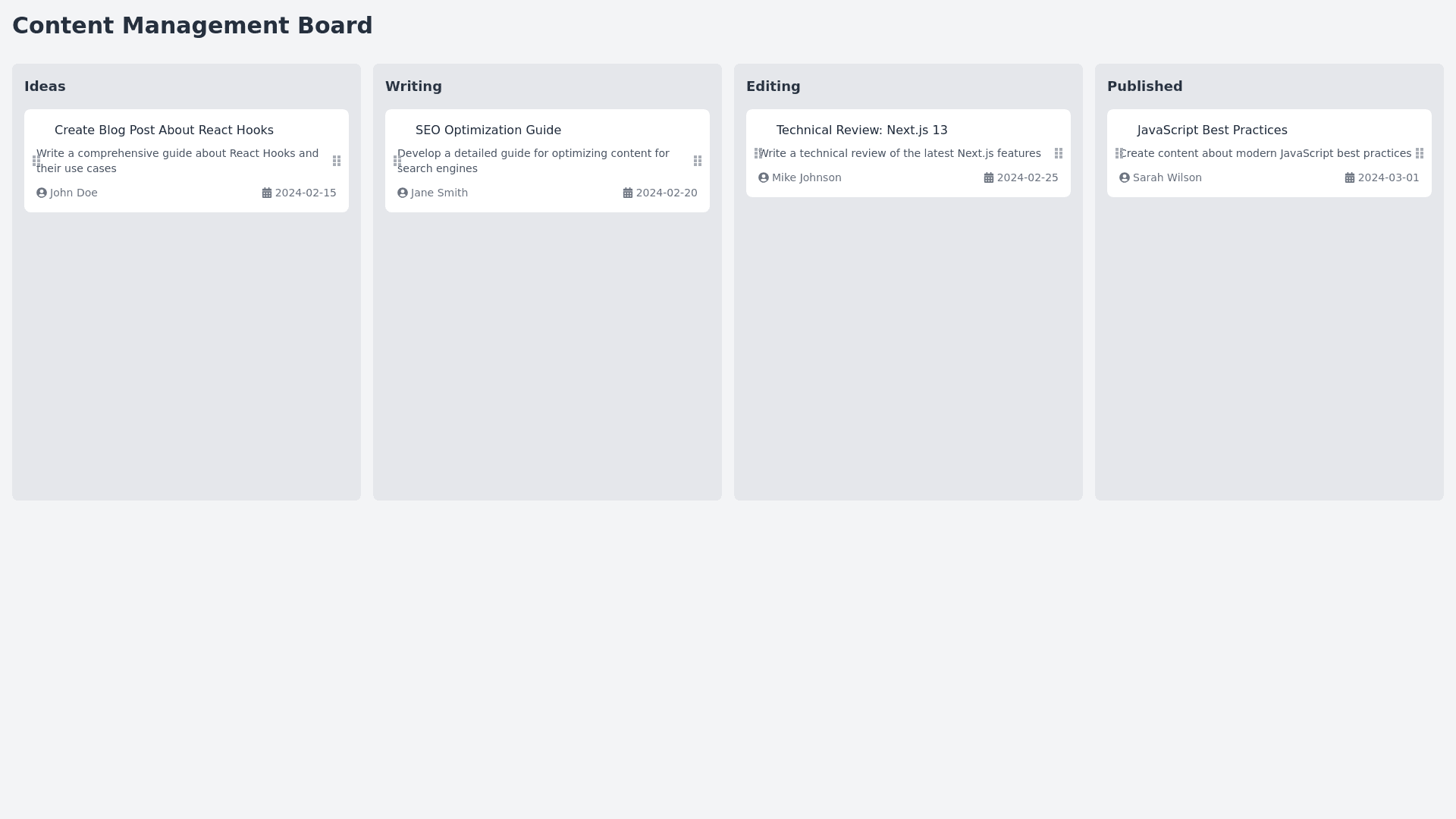Click the right drag handle on Next.js review card
Viewport: 1456px width, 819px height.
point(1059,153)
